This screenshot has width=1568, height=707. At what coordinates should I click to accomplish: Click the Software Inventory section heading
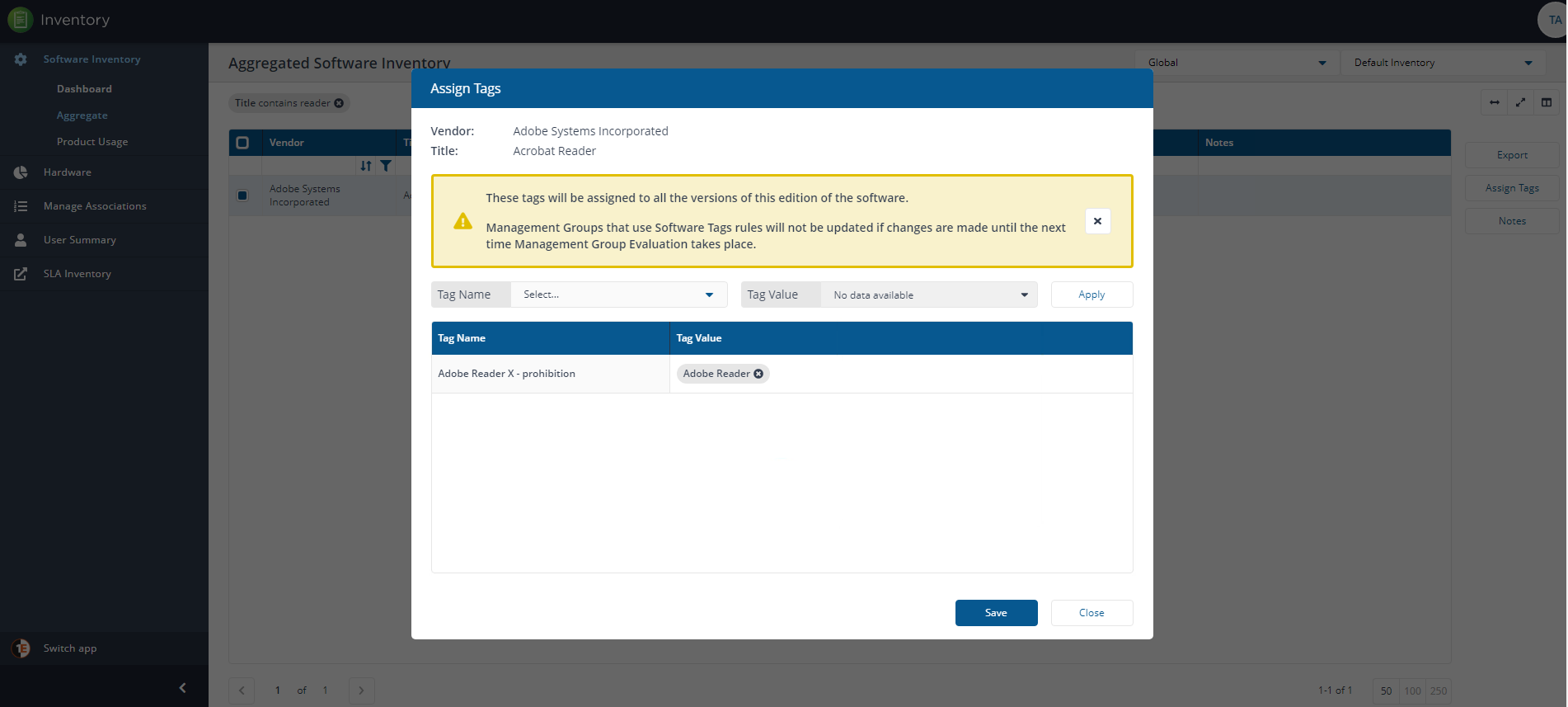tap(92, 59)
